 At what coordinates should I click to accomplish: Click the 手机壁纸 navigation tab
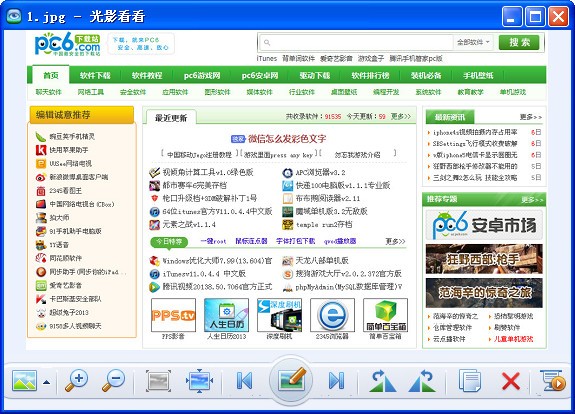(478, 76)
